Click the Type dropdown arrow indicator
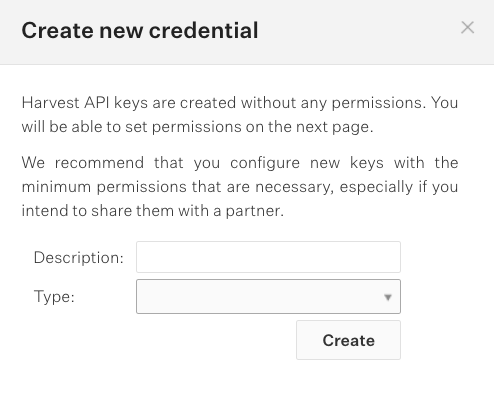The height and width of the screenshot is (395, 494). click(x=388, y=297)
